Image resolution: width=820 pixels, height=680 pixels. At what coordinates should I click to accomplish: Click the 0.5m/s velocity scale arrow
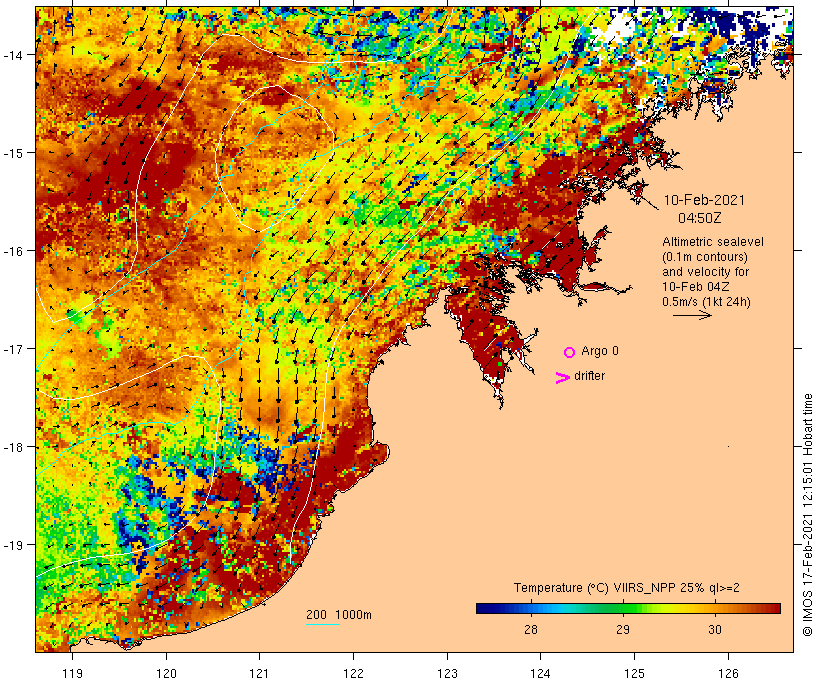point(692,315)
